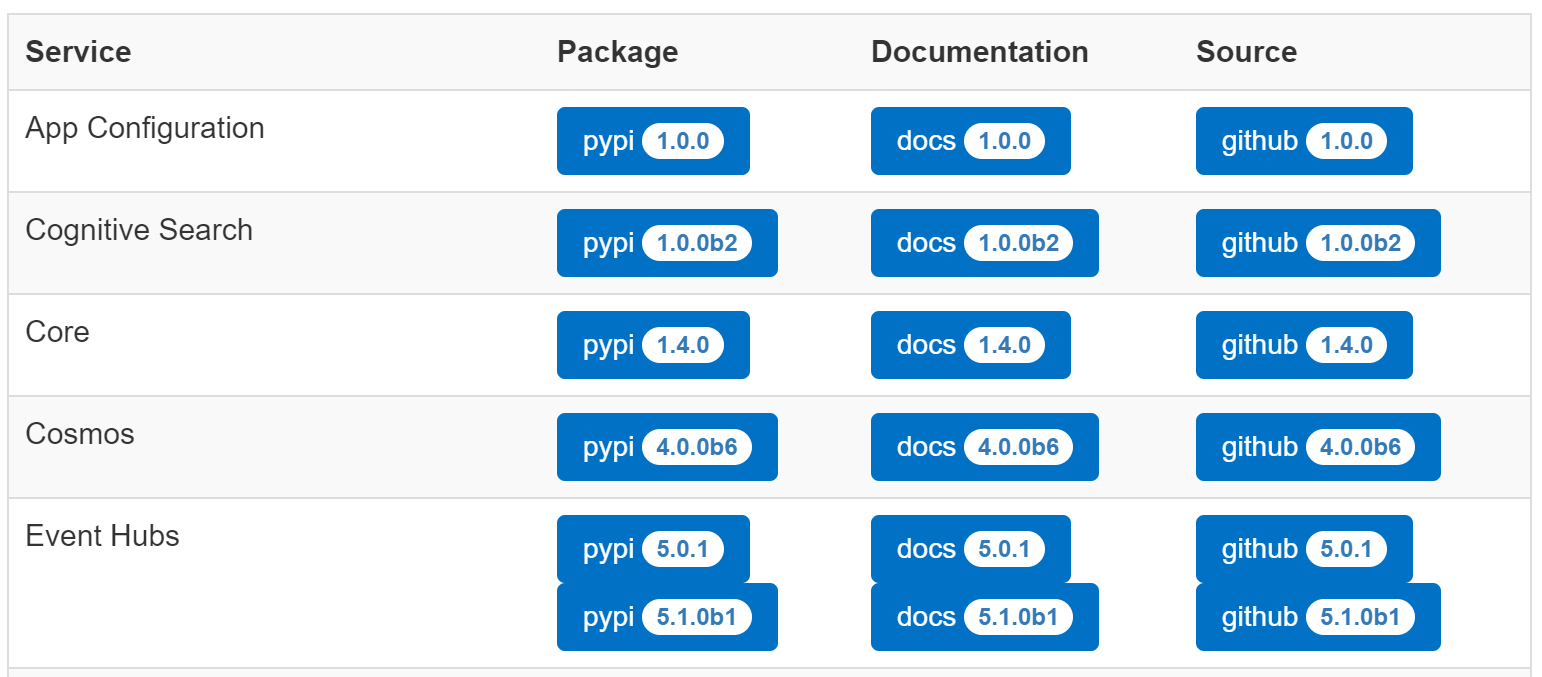Open the docs 4.0.0b6 badge for Cosmos

pos(984,447)
